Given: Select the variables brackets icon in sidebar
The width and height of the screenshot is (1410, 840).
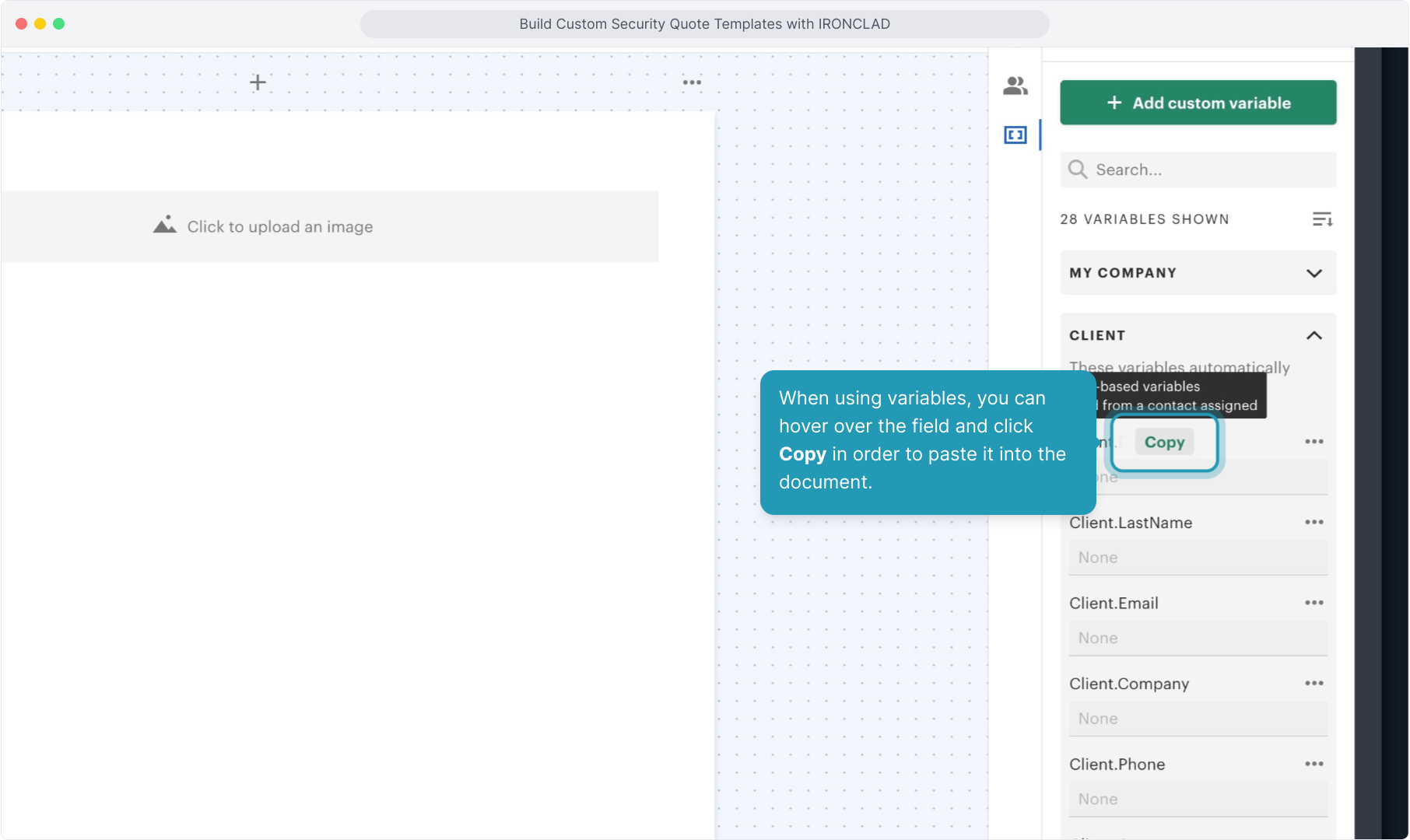Looking at the screenshot, I should [x=1015, y=135].
